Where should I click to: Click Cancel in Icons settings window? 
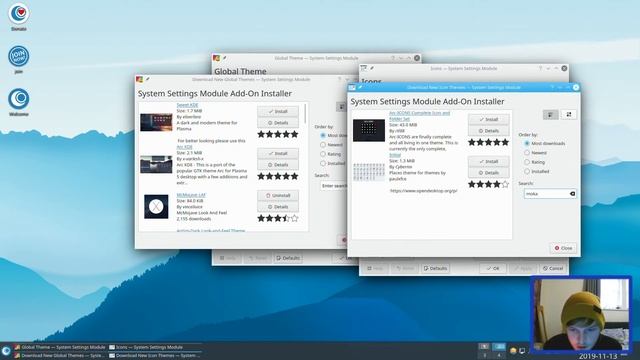click(553, 269)
